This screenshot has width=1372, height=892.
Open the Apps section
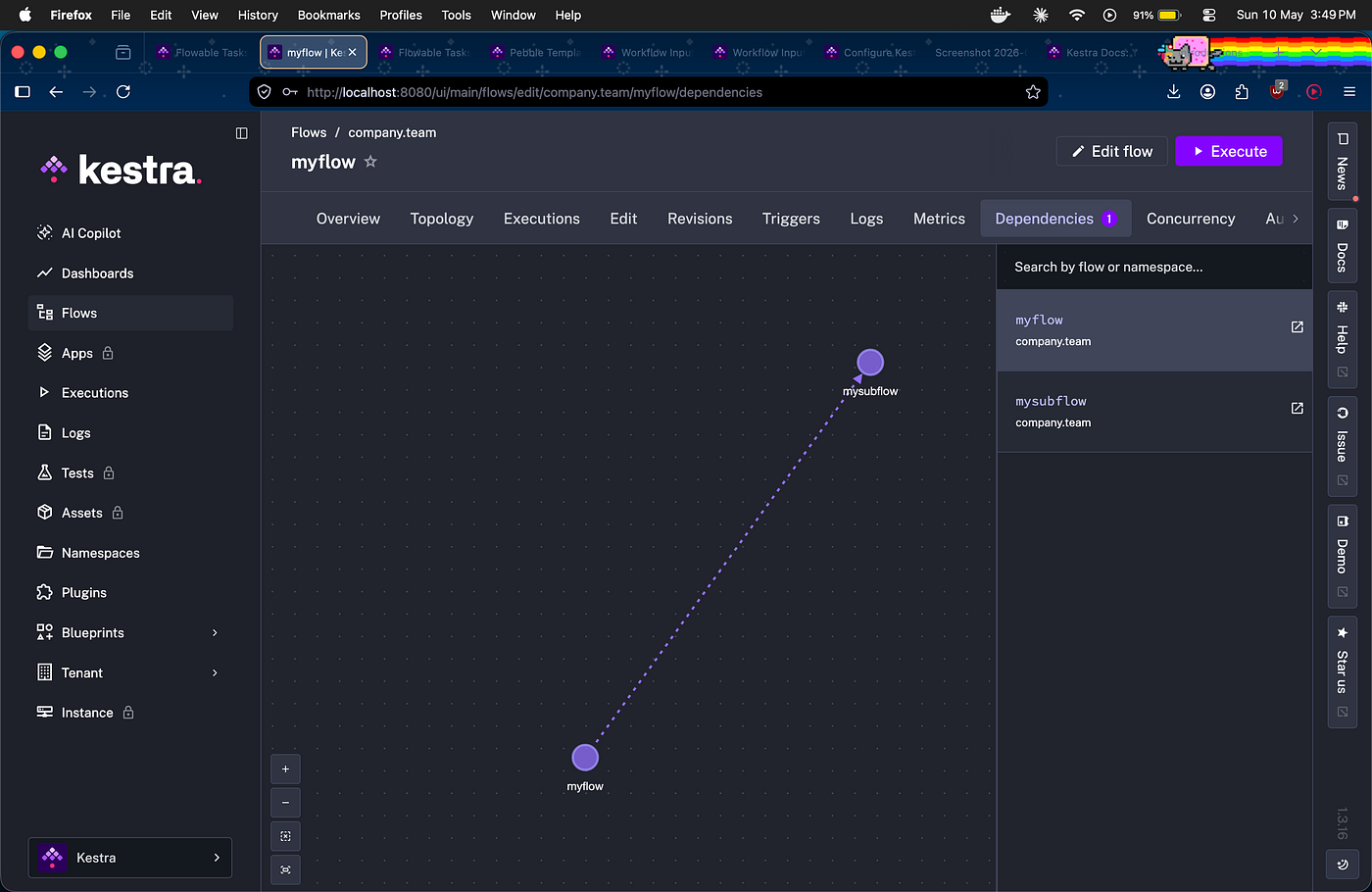pos(130,353)
